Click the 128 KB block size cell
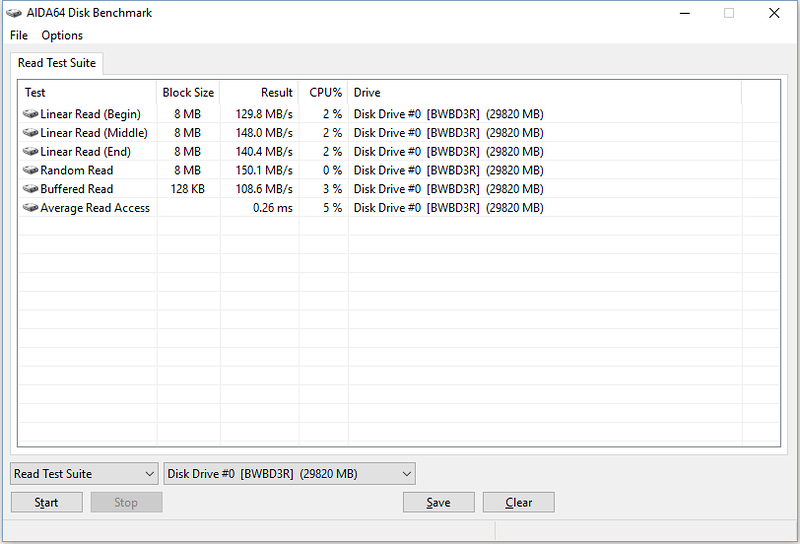 pyautogui.click(x=187, y=189)
